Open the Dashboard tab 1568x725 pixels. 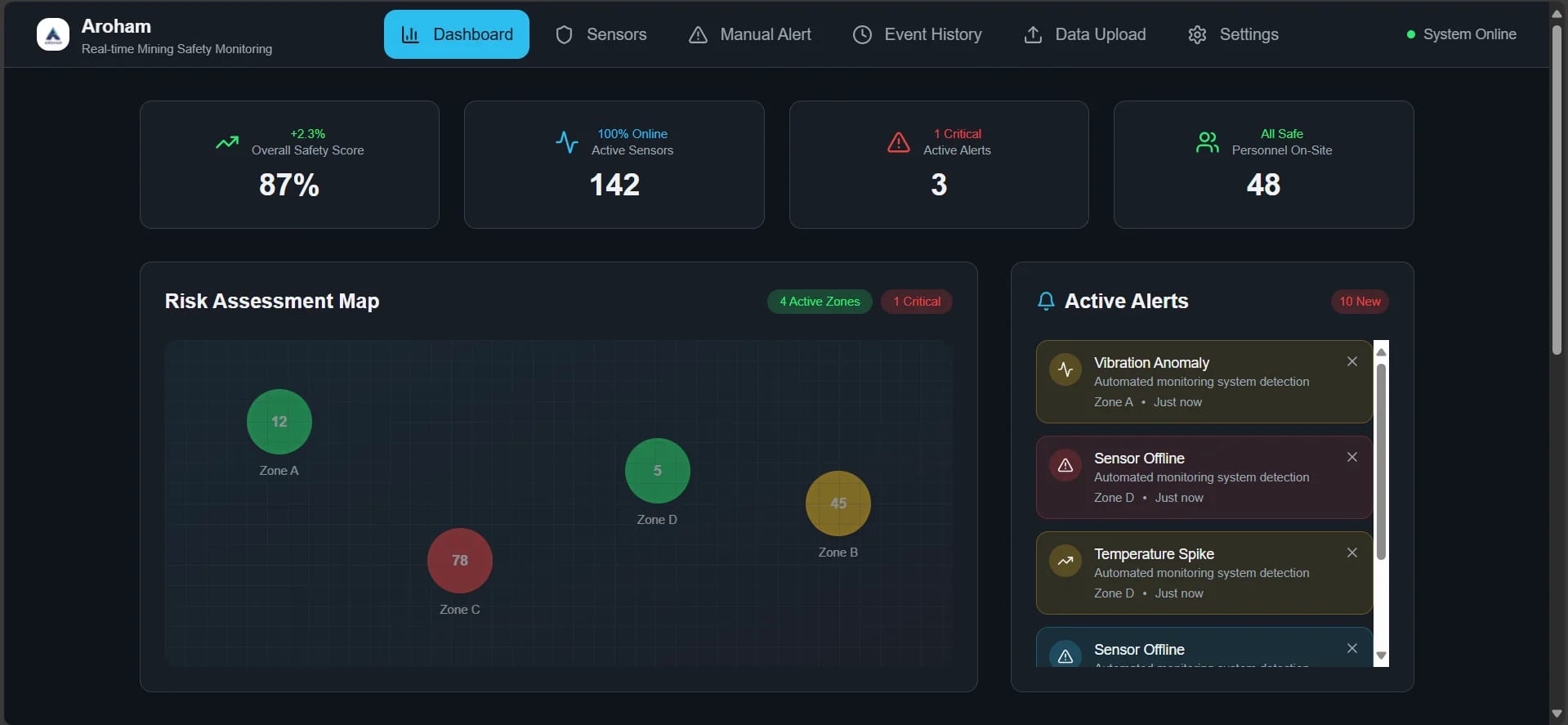pyautogui.click(x=457, y=34)
